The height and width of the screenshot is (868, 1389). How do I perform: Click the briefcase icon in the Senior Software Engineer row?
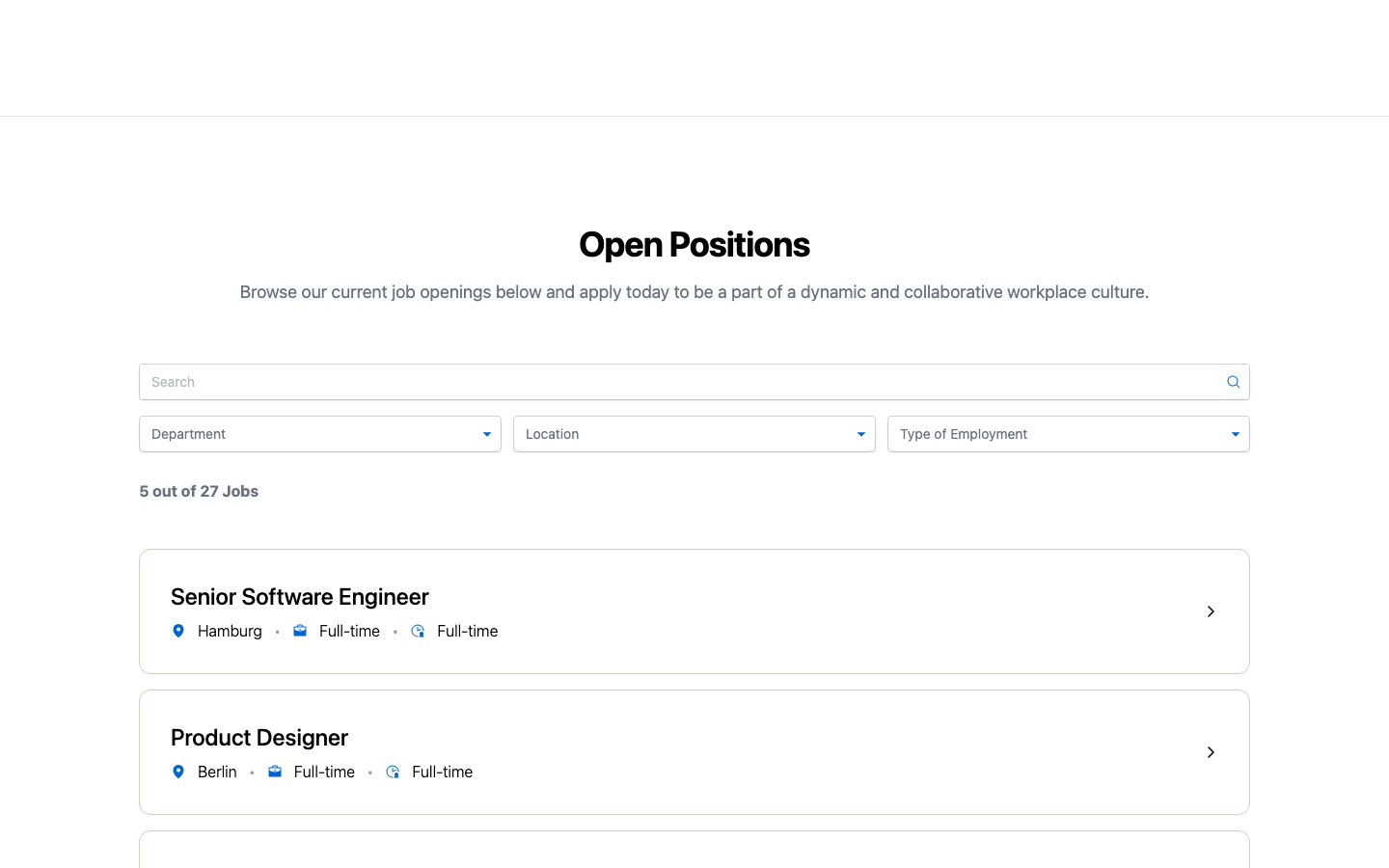tap(300, 631)
